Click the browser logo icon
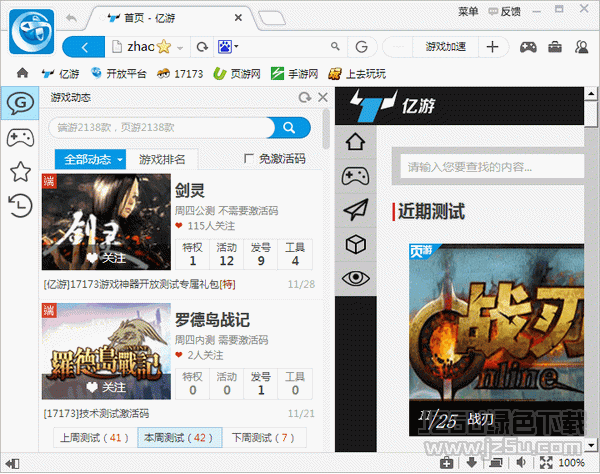Viewport: 600px width, 474px height. click(x=31, y=32)
